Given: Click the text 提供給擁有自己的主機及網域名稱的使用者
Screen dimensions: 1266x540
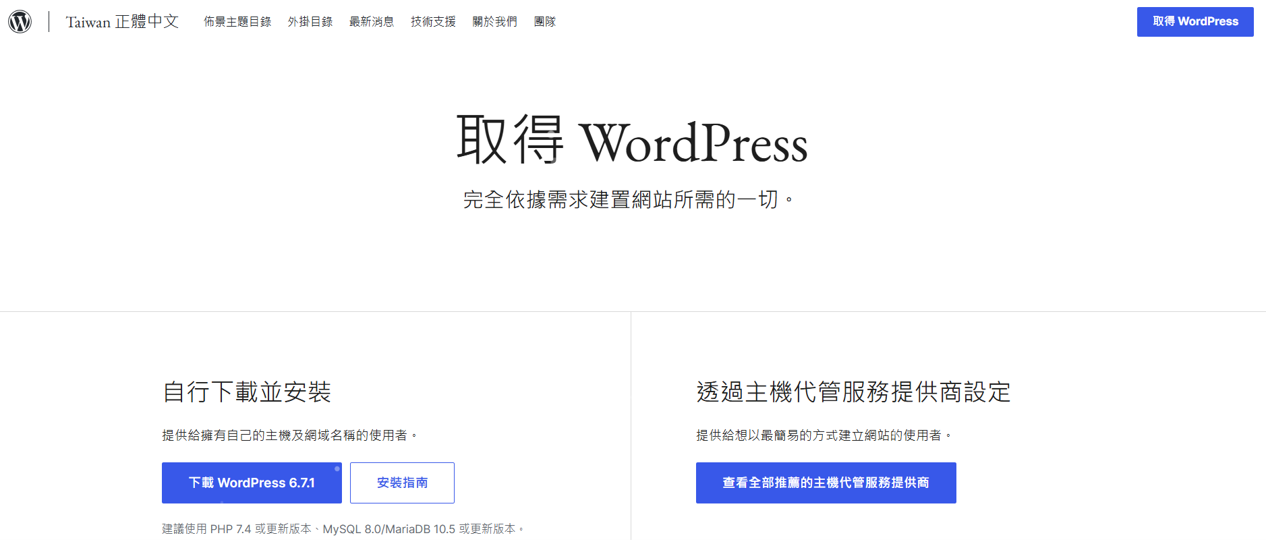Looking at the screenshot, I should tap(290, 435).
